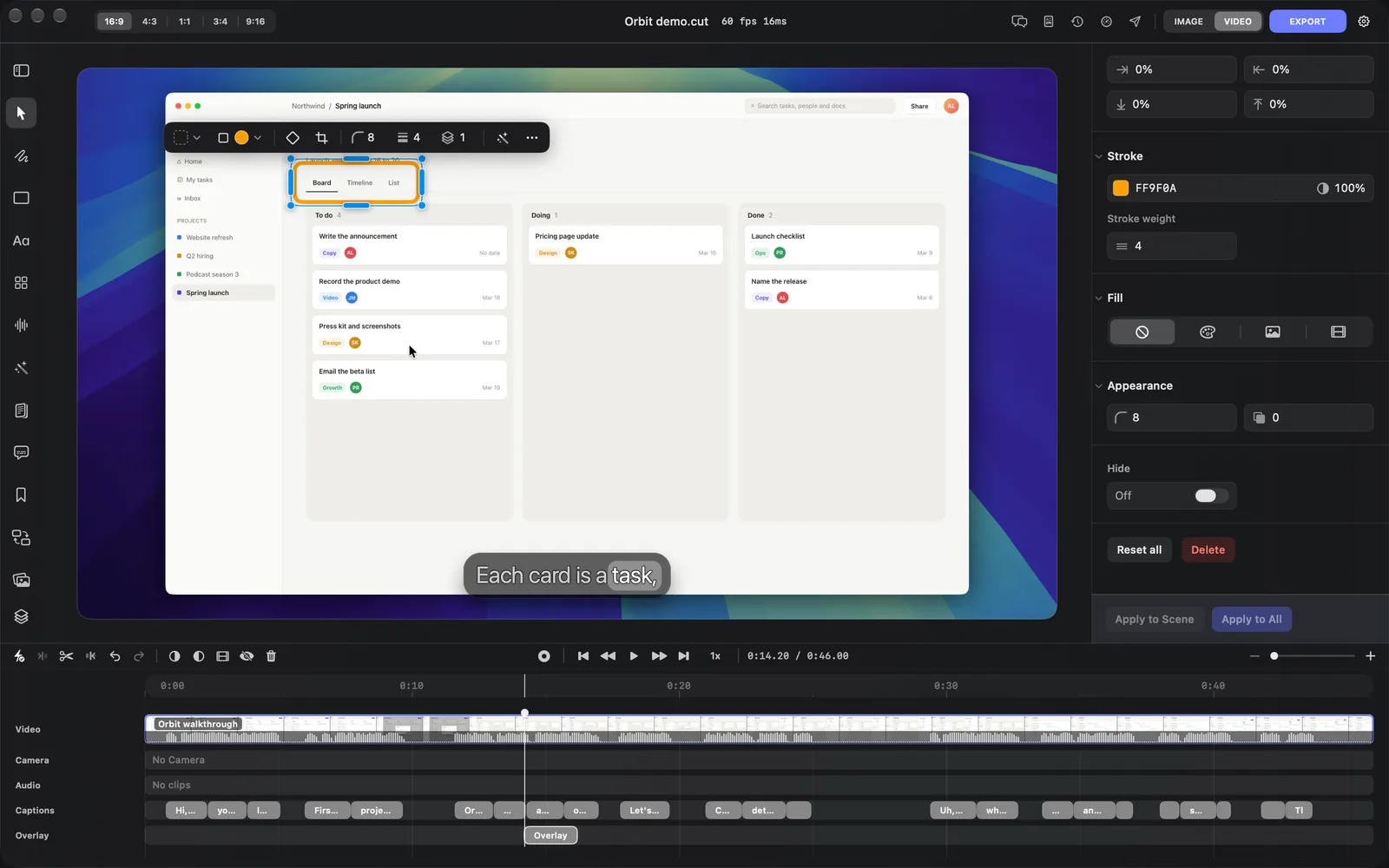Open the captions speech bubble panel in sidebar
Screen dimensions: 1389x868
point(21,452)
